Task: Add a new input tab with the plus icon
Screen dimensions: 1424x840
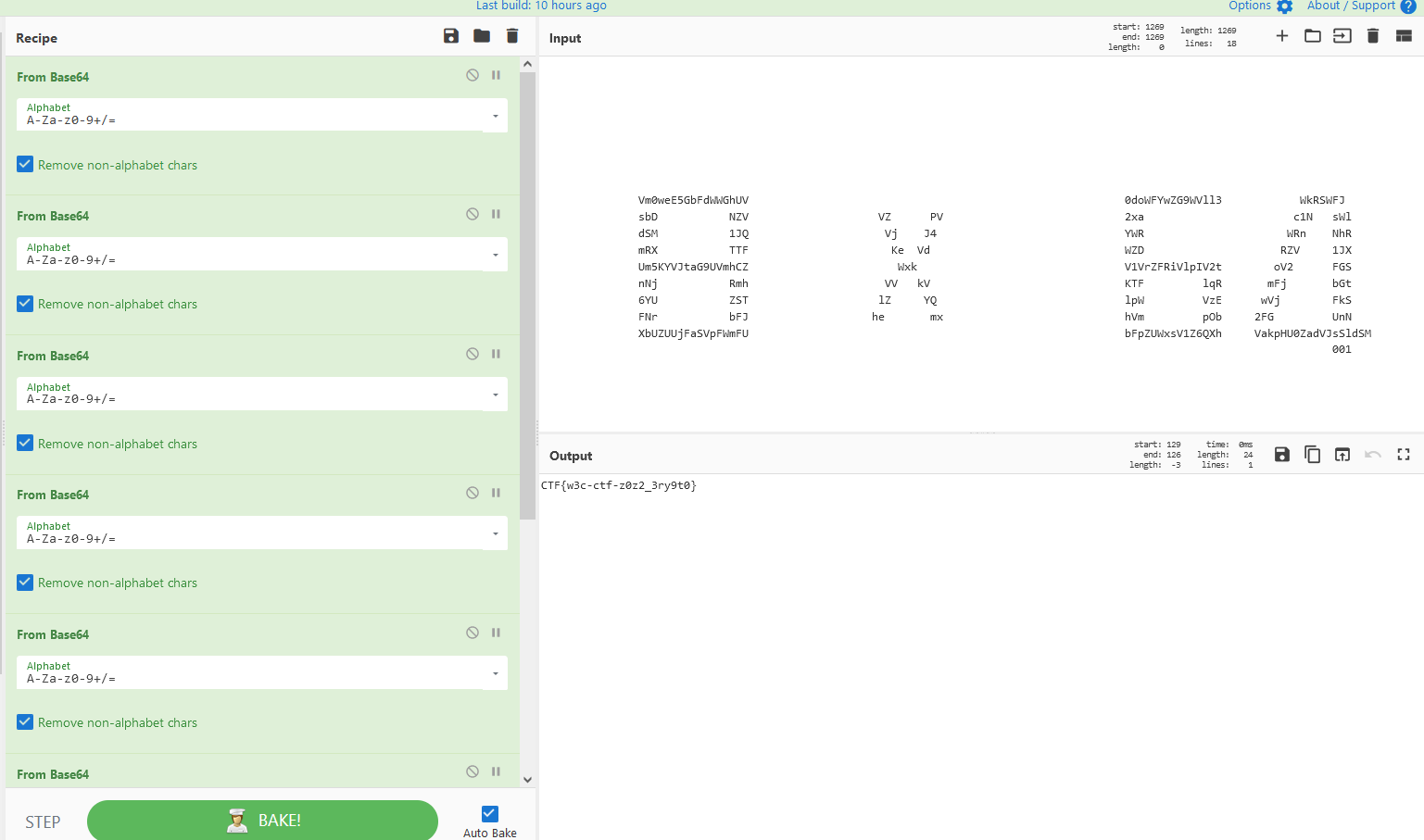Action: pos(1282,36)
